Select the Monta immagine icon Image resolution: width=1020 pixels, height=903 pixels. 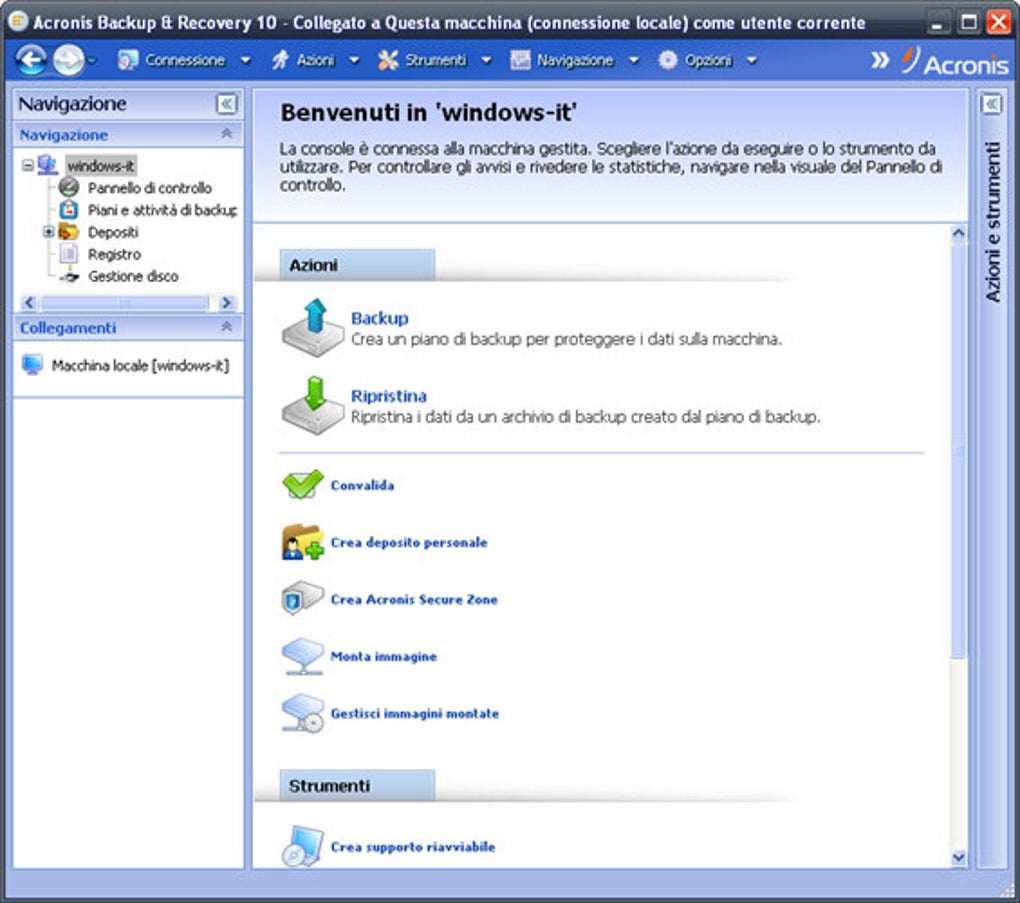pyautogui.click(x=301, y=656)
